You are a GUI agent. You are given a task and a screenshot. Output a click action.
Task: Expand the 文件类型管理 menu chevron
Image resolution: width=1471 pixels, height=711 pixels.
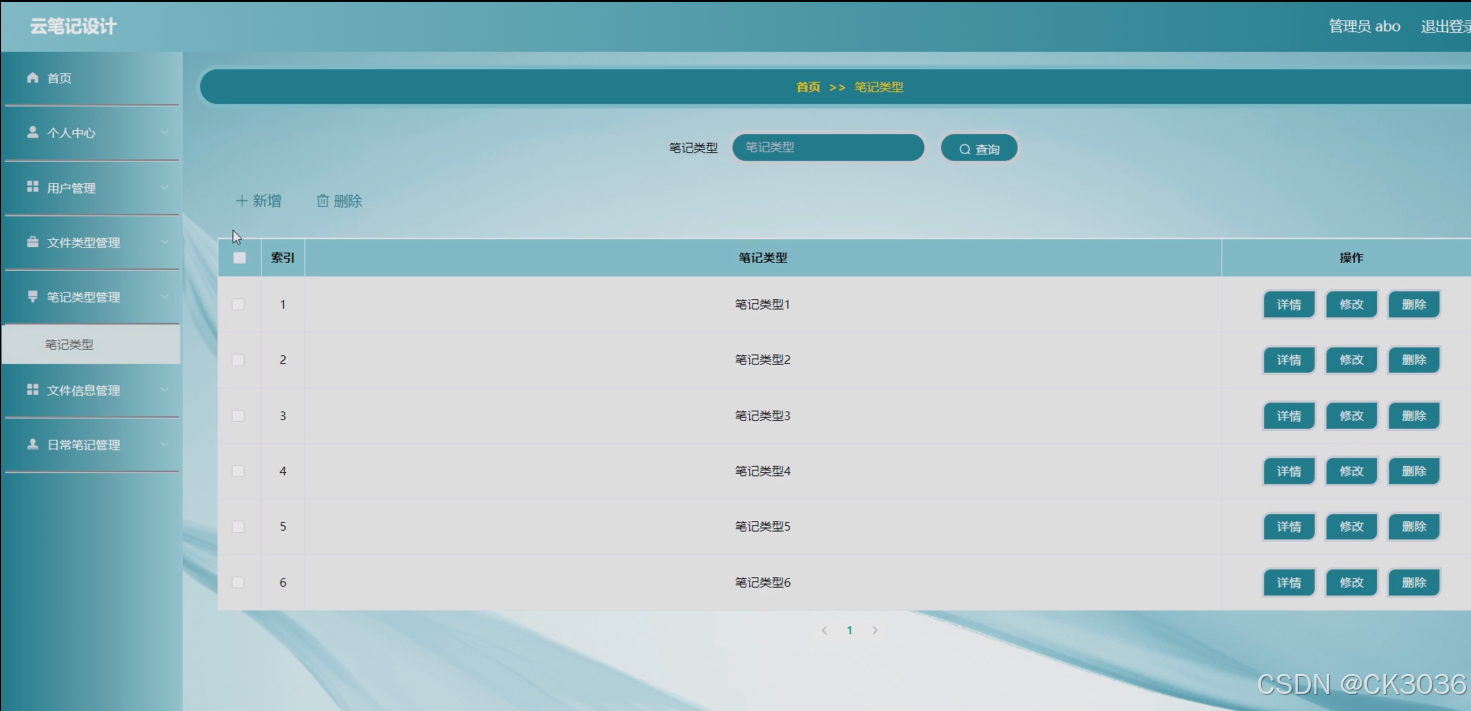(x=164, y=242)
